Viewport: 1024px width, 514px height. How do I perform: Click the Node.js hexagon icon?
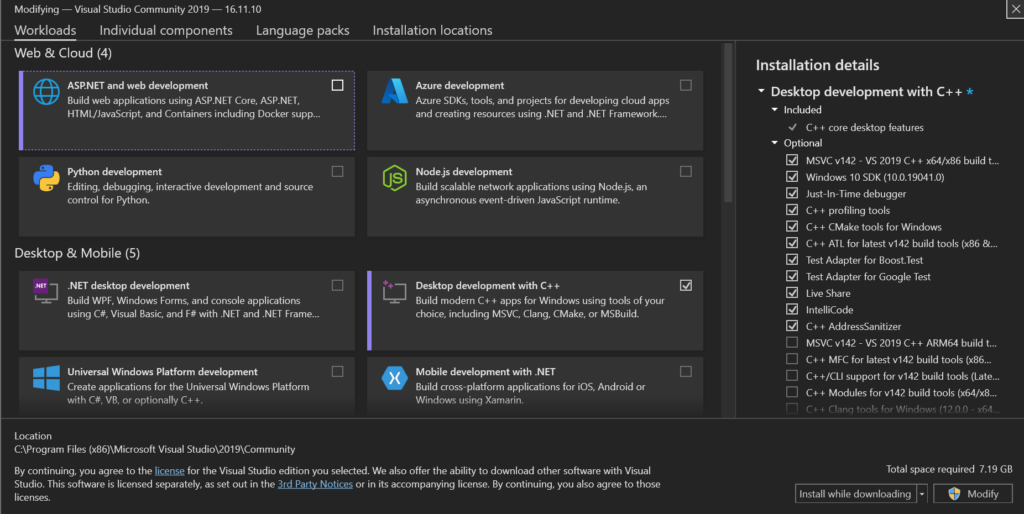click(394, 178)
